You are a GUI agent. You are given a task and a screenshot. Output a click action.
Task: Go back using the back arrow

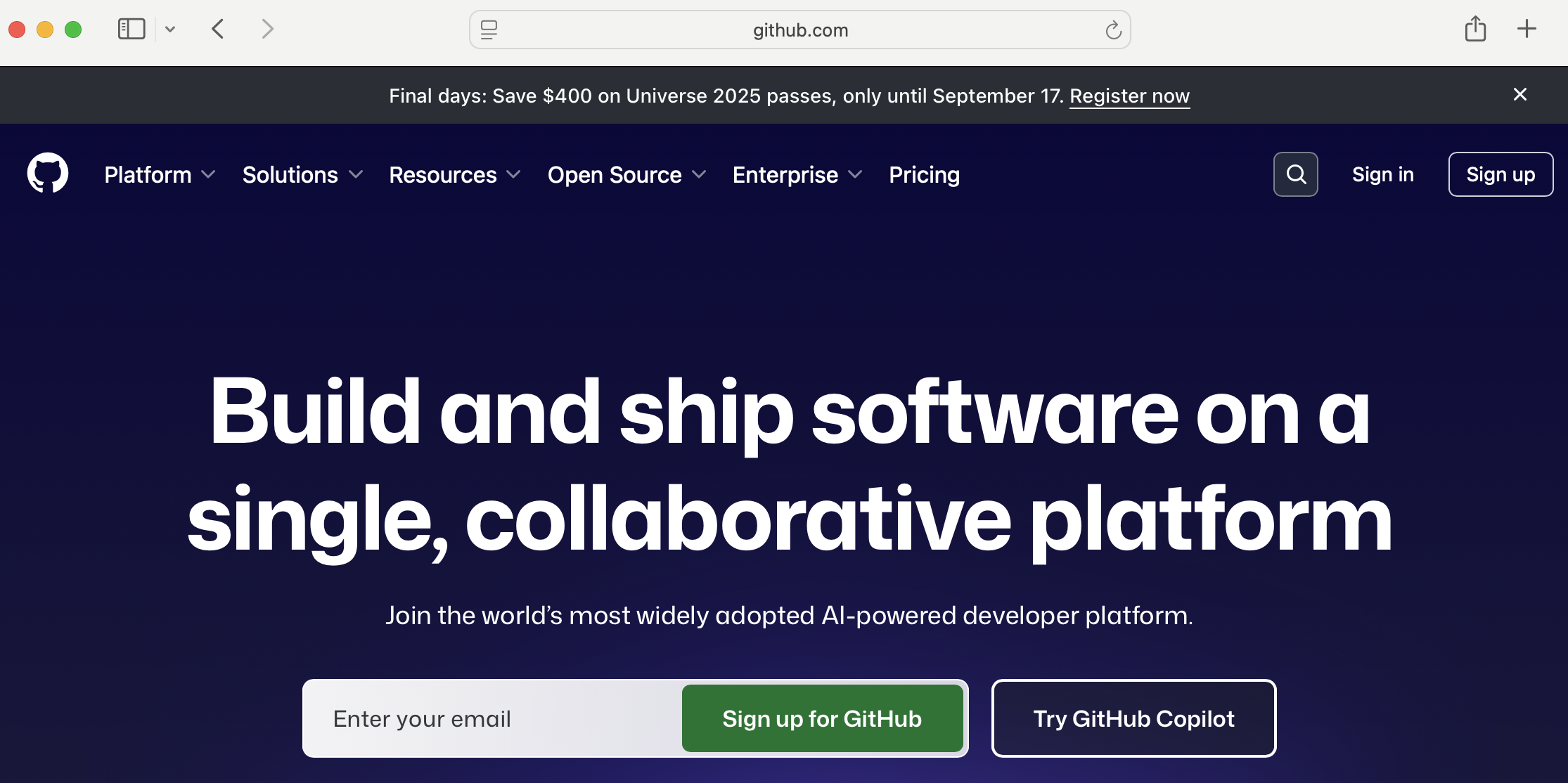pos(218,29)
